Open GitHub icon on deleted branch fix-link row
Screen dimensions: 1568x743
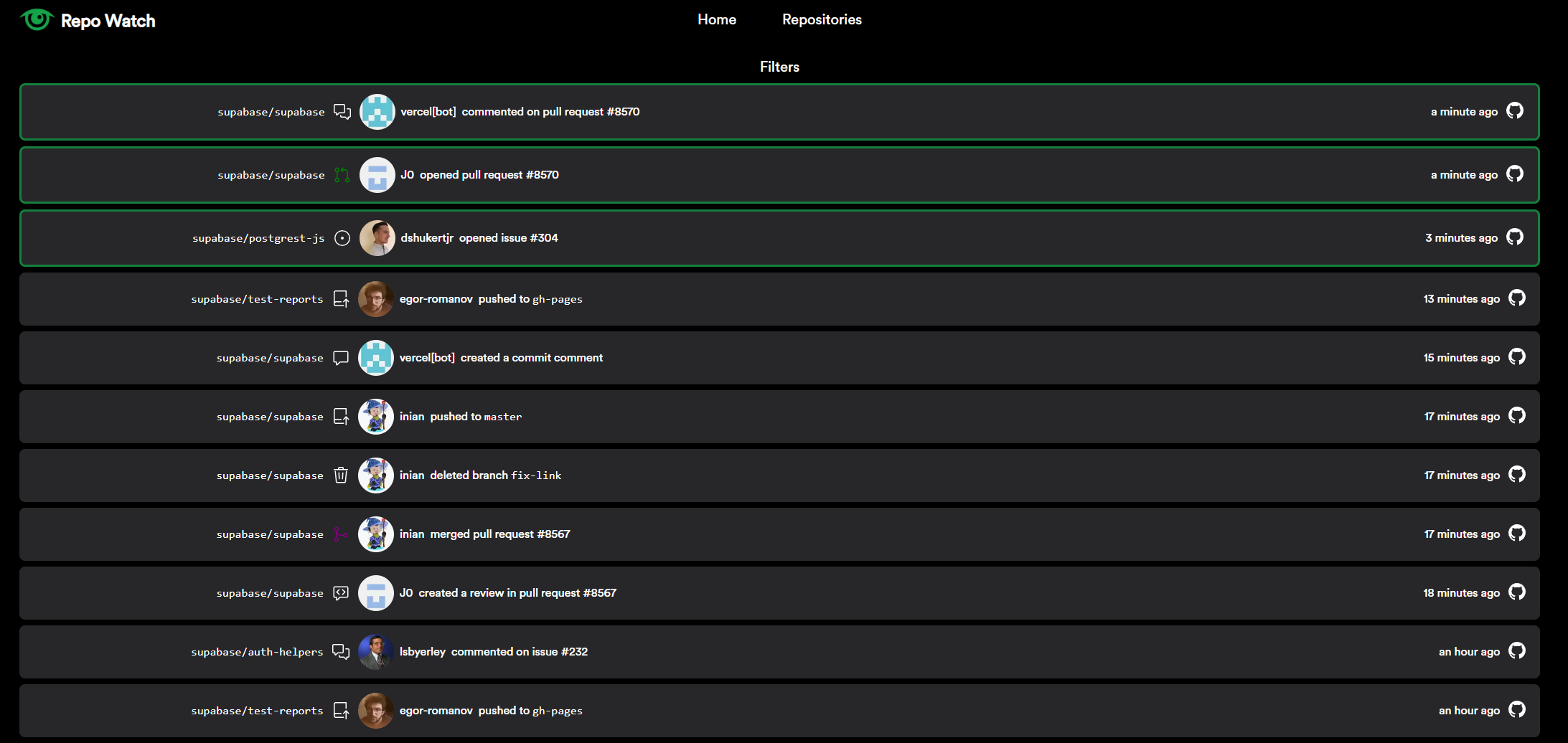point(1517,475)
